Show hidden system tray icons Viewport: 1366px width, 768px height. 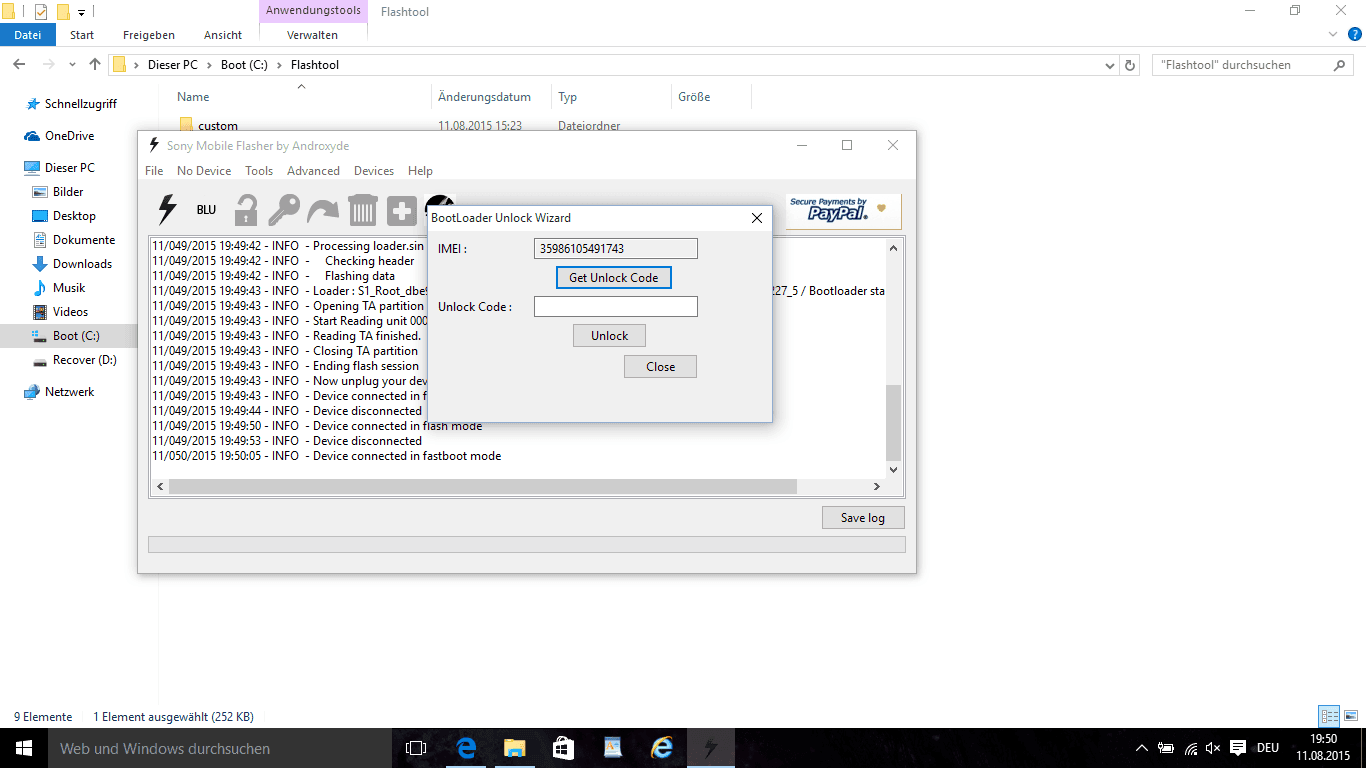coord(1142,748)
